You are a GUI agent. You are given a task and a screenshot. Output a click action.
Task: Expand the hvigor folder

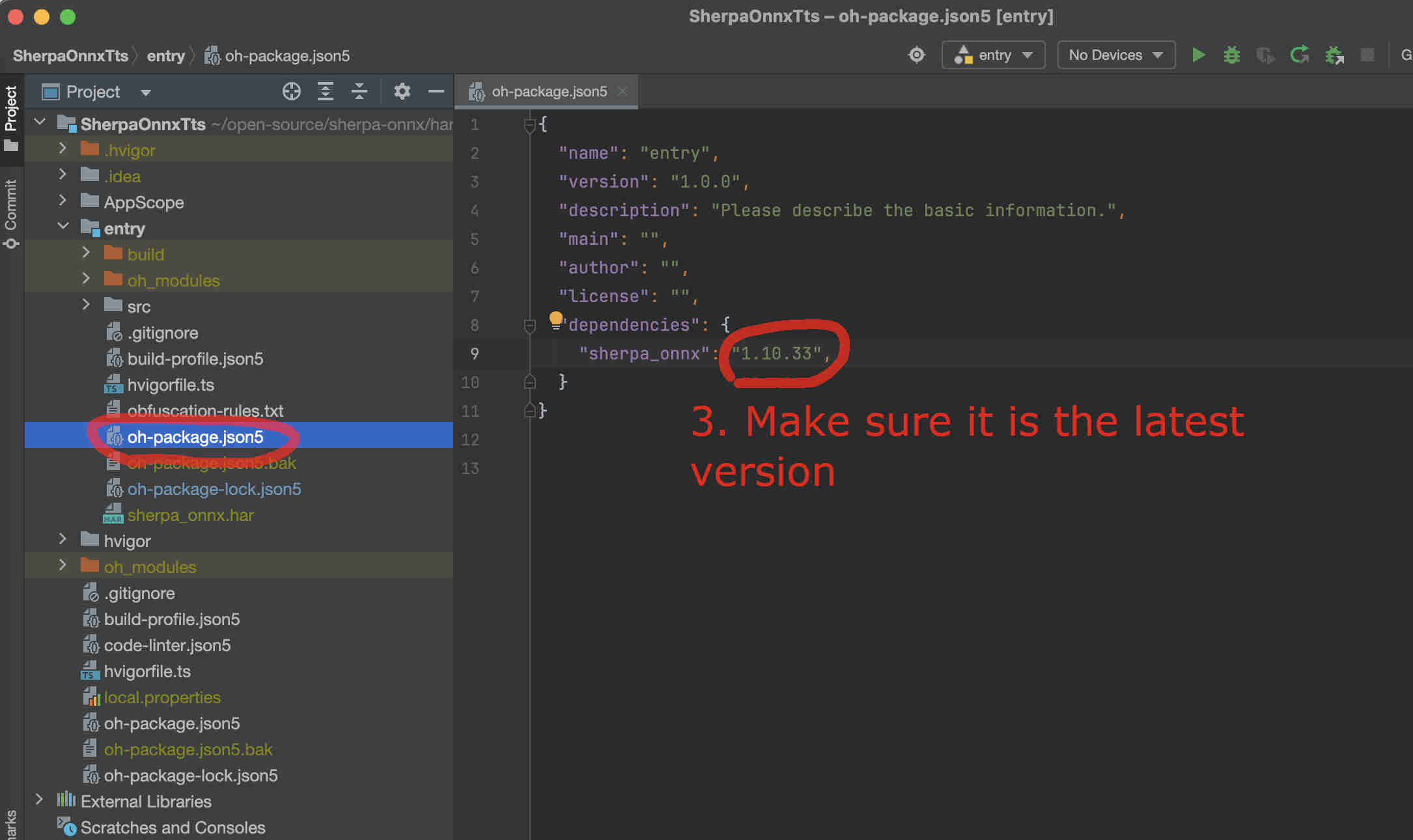63,539
